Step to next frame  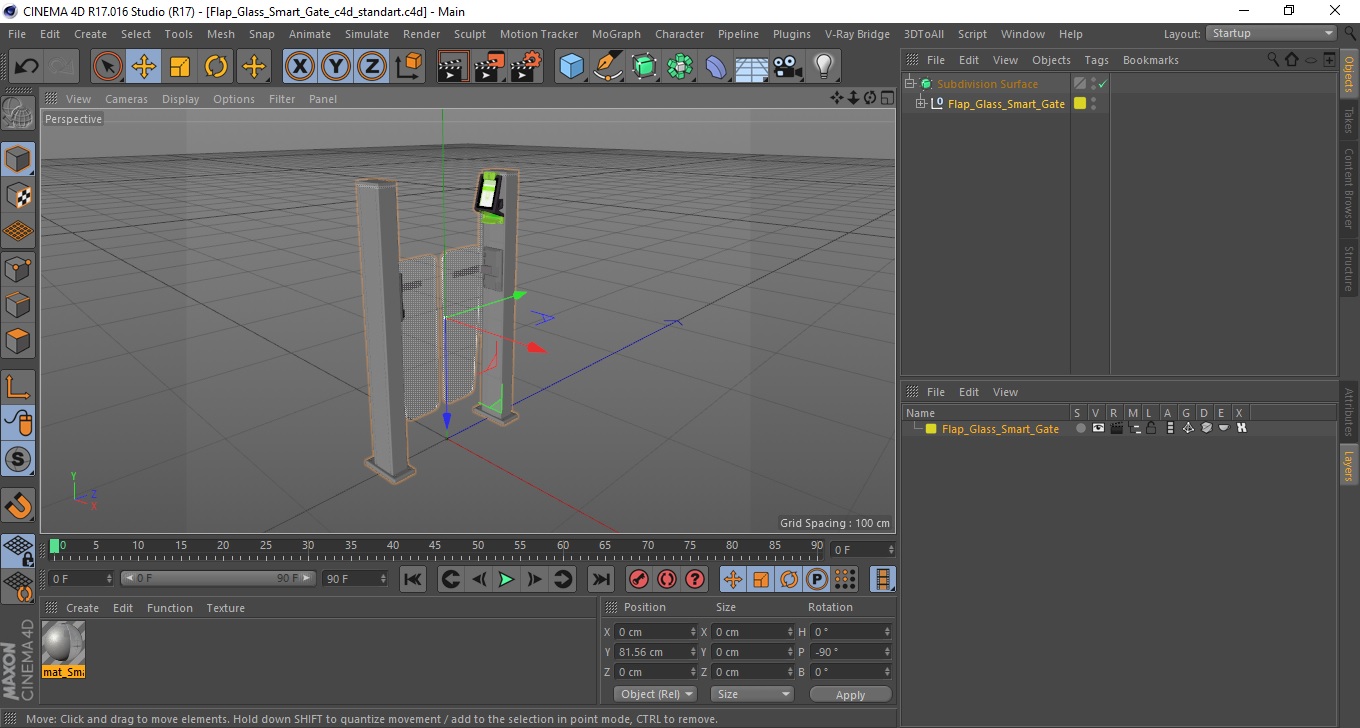pyautogui.click(x=535, y=579)
